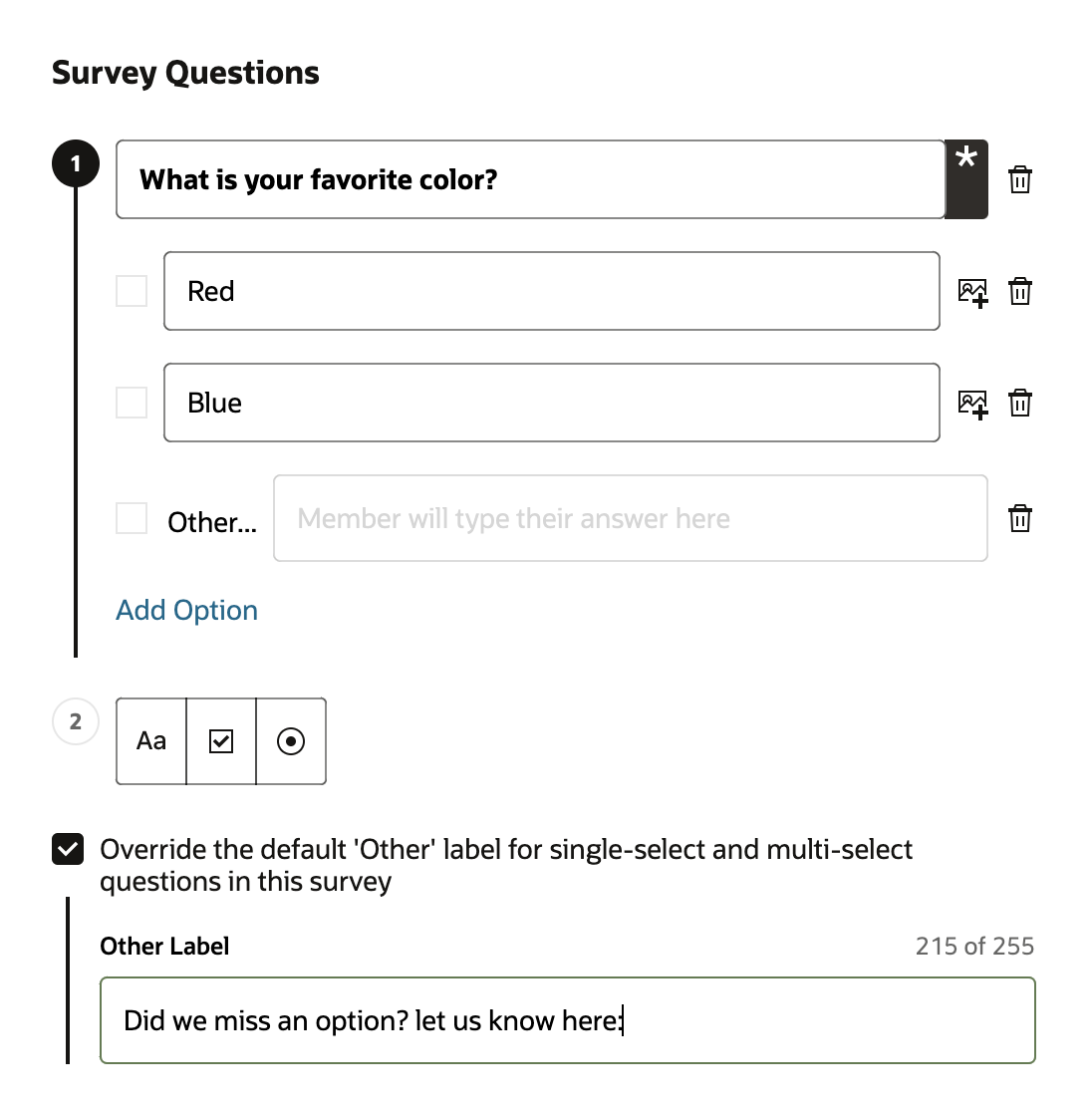Add a single-select radio question
Viewport: 1092px width, 1112px height.
[291, 741]
